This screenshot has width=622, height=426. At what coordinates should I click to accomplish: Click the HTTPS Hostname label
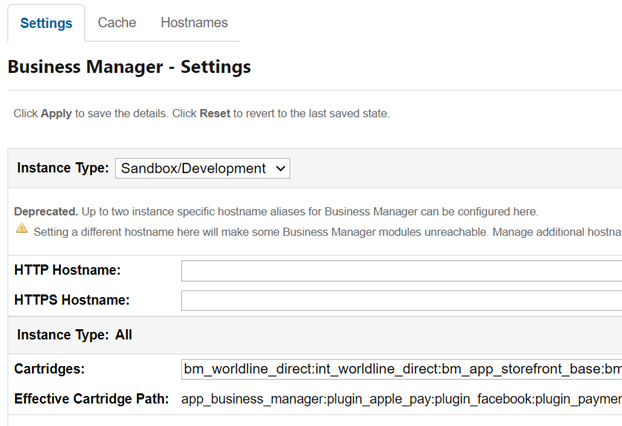pos(72,300)
